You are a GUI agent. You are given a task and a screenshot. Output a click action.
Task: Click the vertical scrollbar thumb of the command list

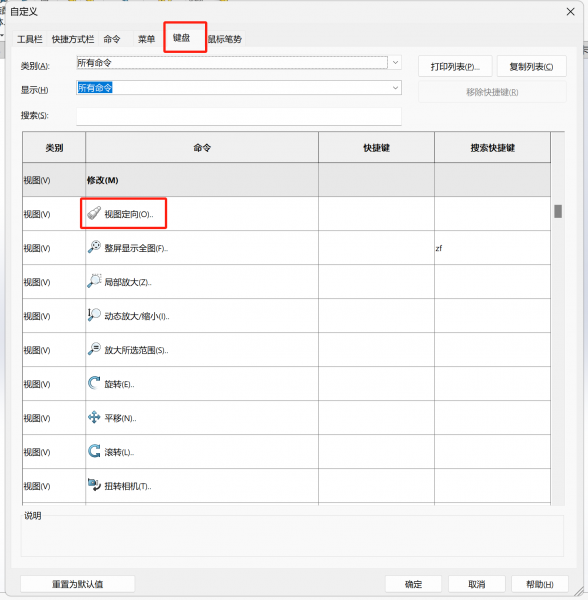(x=558, y=211)
